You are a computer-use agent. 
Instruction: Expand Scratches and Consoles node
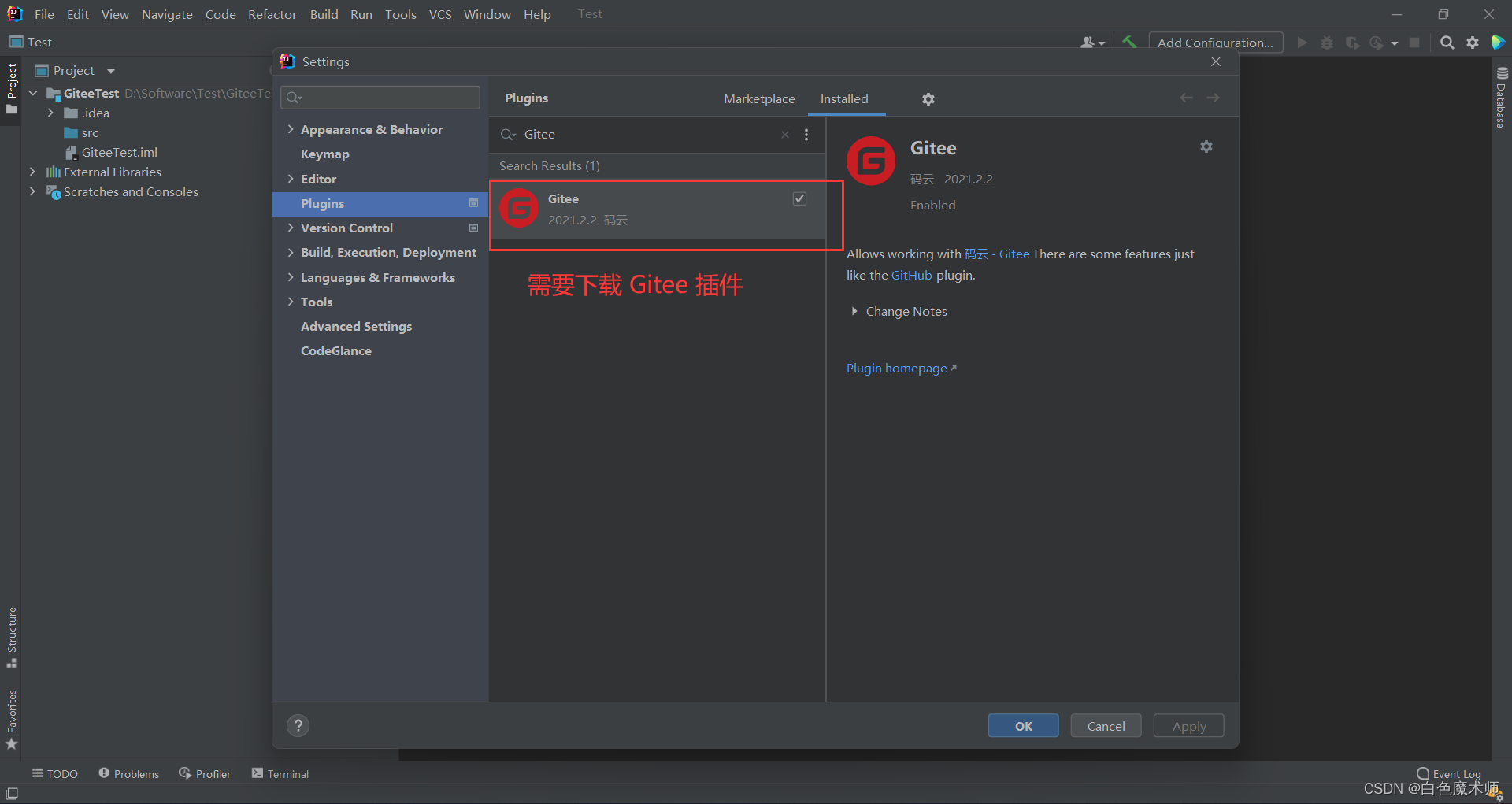[32, 191]
